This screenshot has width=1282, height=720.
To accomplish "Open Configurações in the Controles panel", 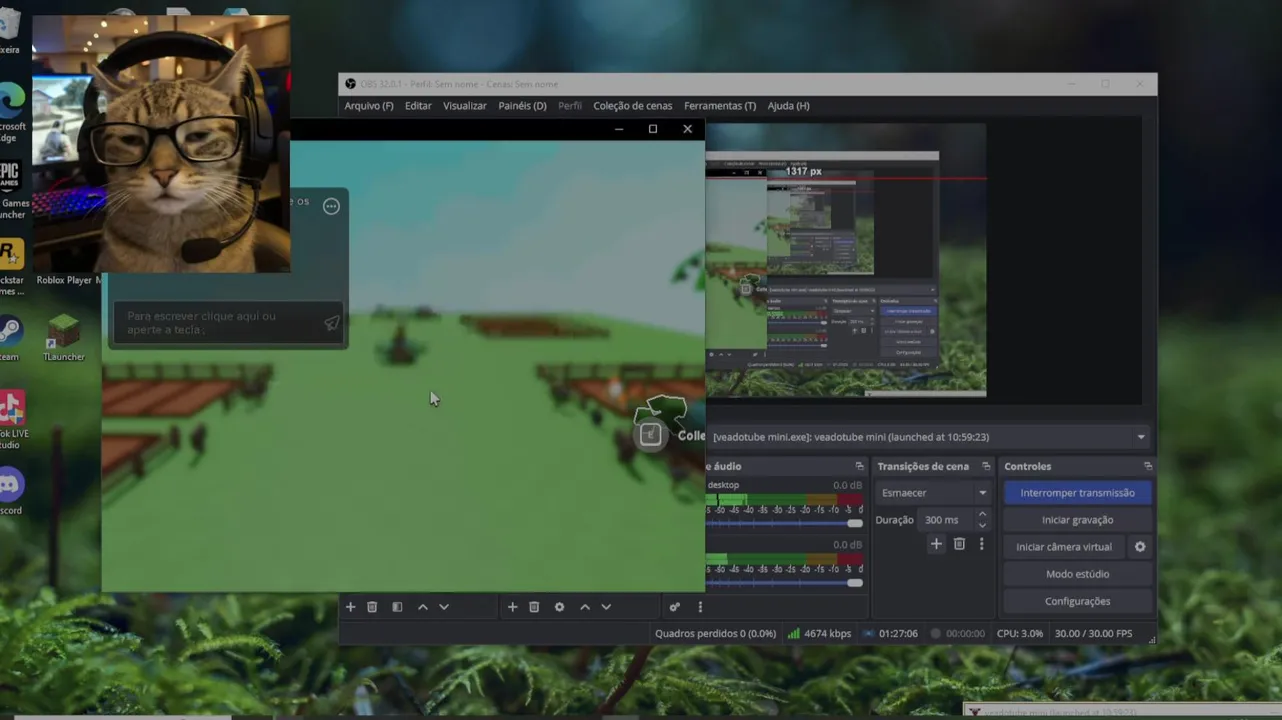I will (x=1077, y=601).
